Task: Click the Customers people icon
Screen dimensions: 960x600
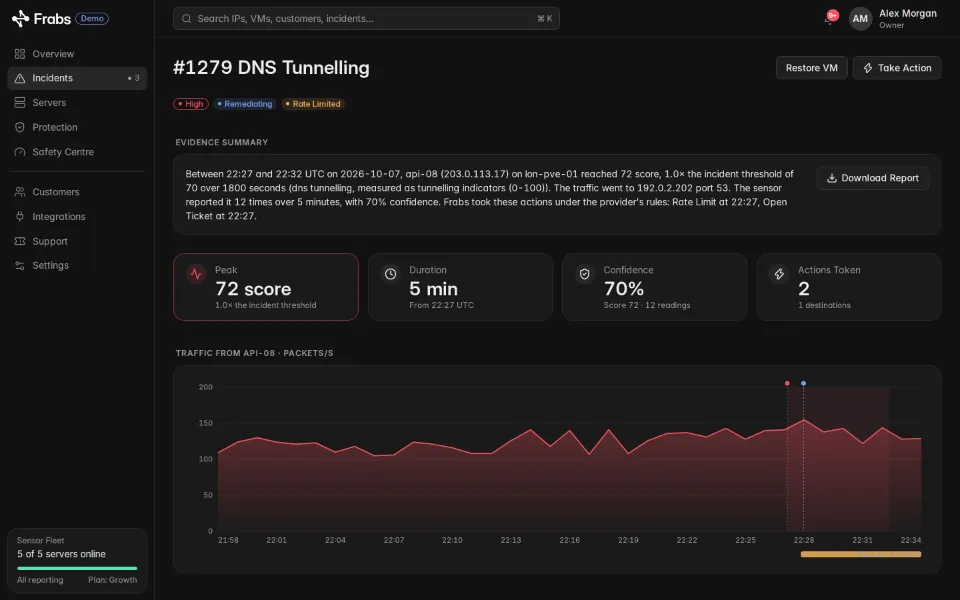Action: pyautogui.click(x=20, y=192)
